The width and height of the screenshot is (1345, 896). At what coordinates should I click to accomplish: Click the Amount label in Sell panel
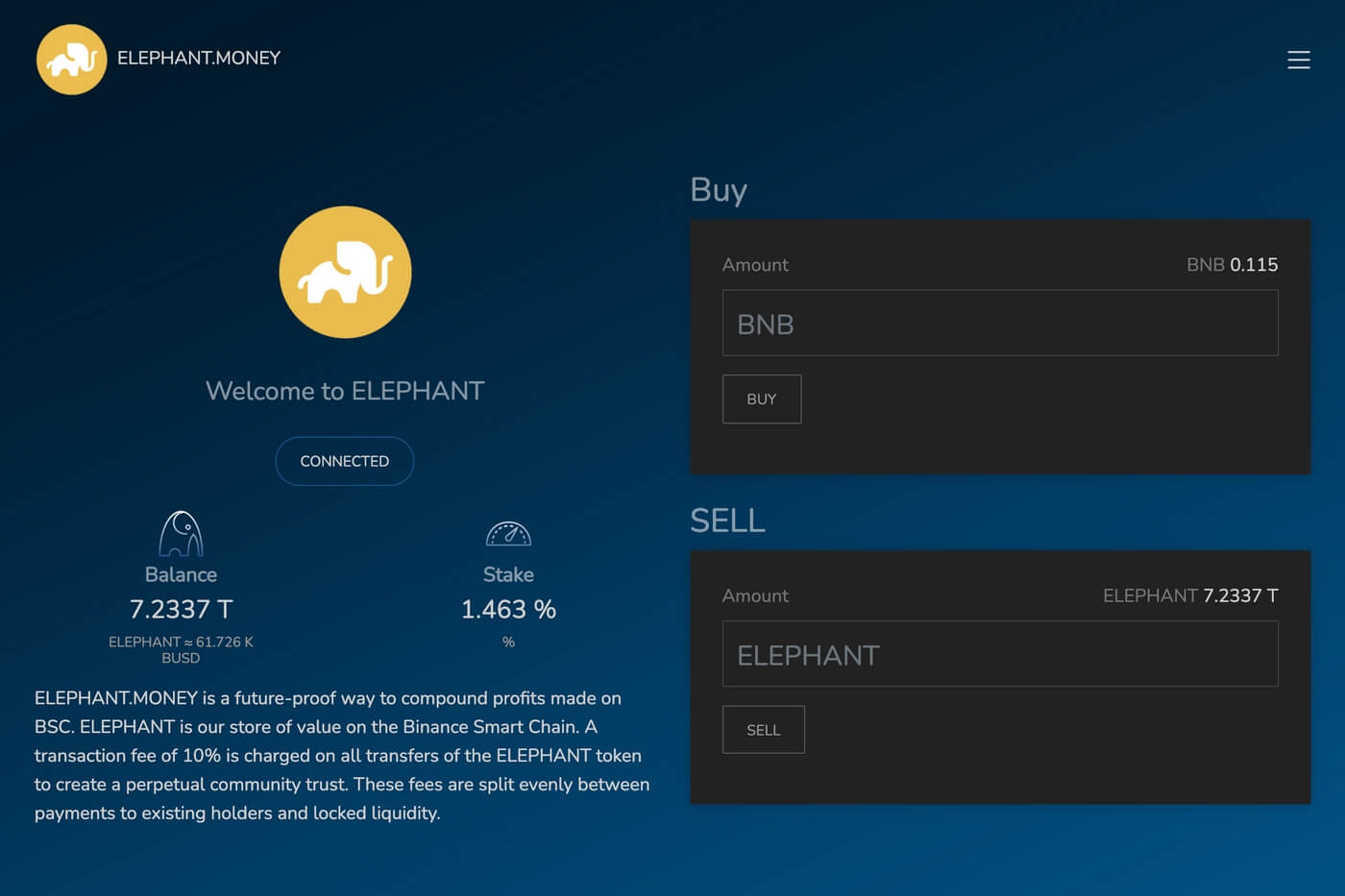[x=755, y=595]
